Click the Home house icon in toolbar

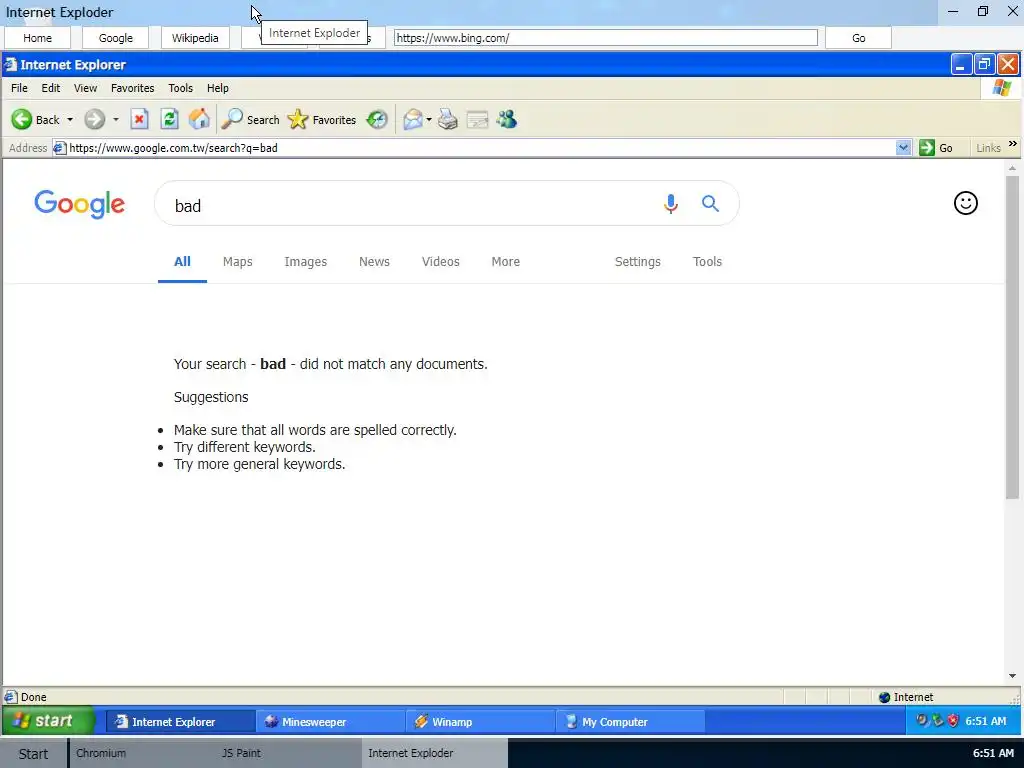pos(199,120)
